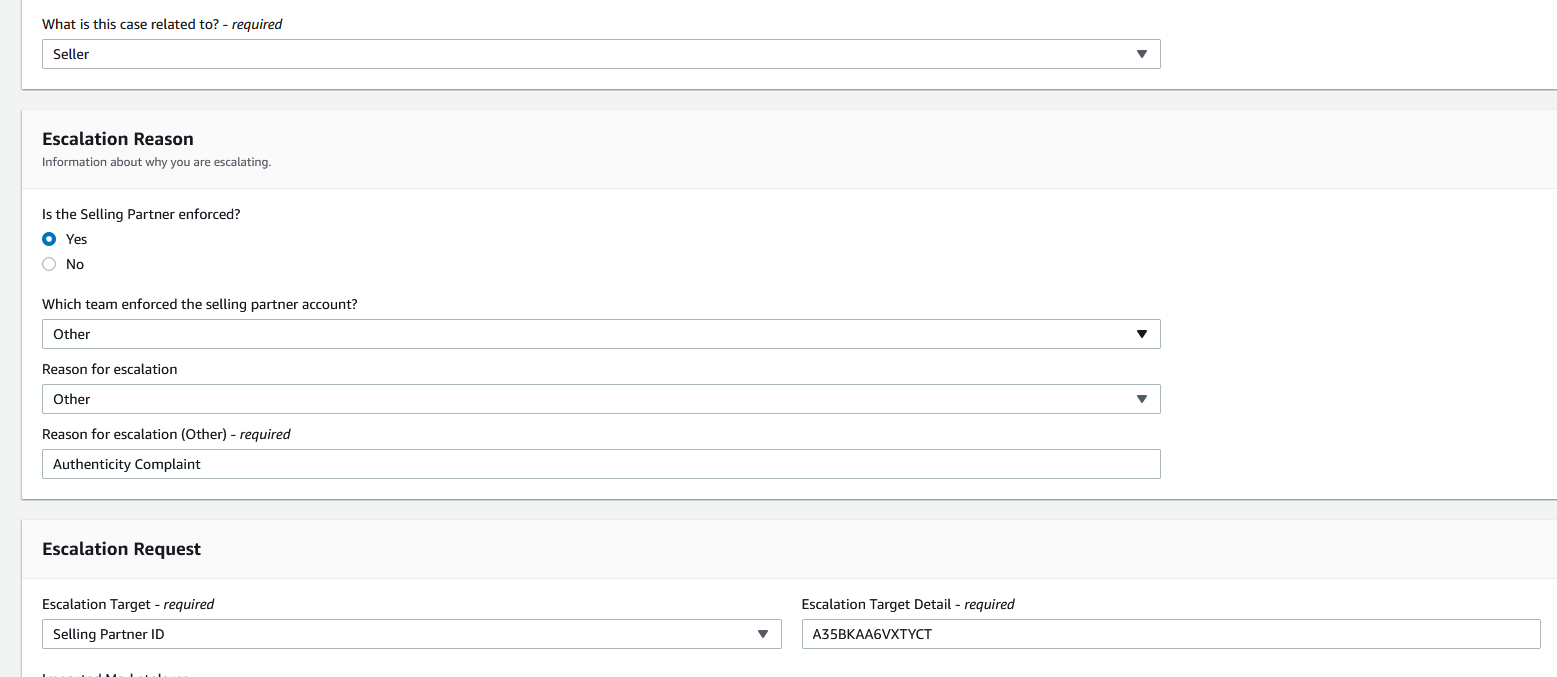Click the Escalation Reason section heading

118,139
